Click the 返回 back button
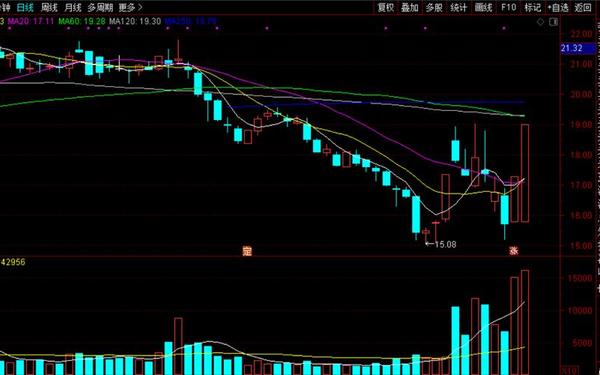Image resolution: width=600 pixels, height=375 pixels. tap(583, 7)
